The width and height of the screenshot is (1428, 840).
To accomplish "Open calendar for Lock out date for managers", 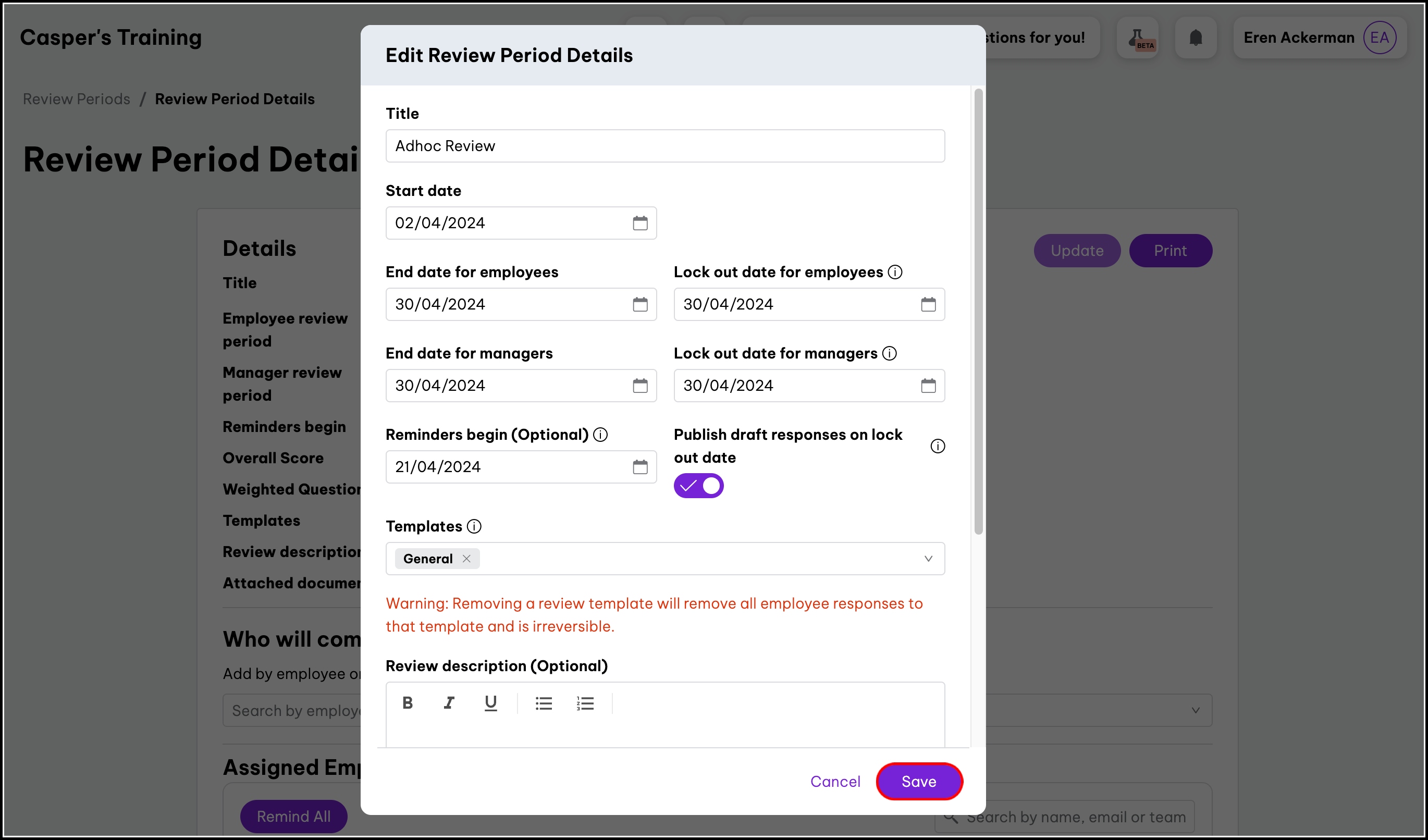I will (928, 386).
